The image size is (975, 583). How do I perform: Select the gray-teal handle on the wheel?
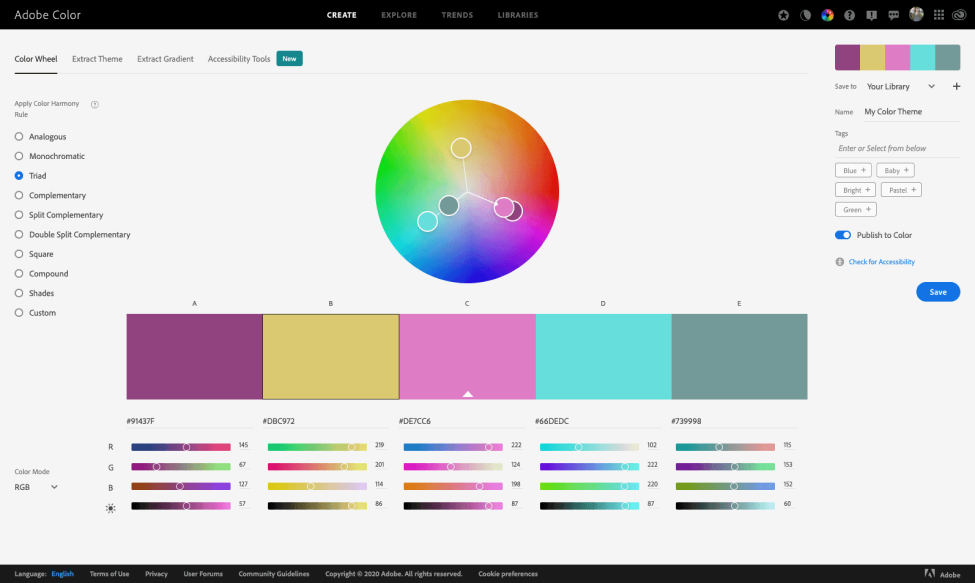(x=448, y=205)
